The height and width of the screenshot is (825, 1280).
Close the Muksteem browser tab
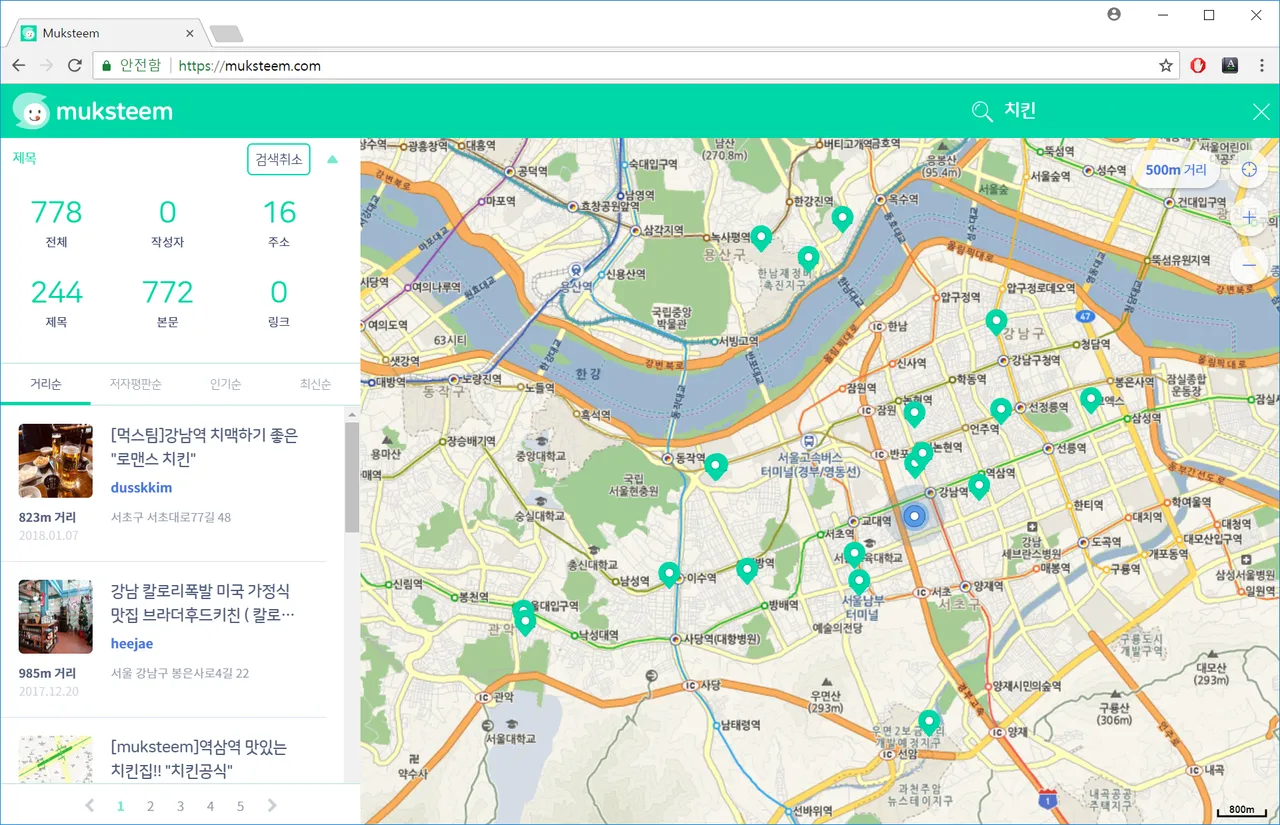click(x=190, y=33)
